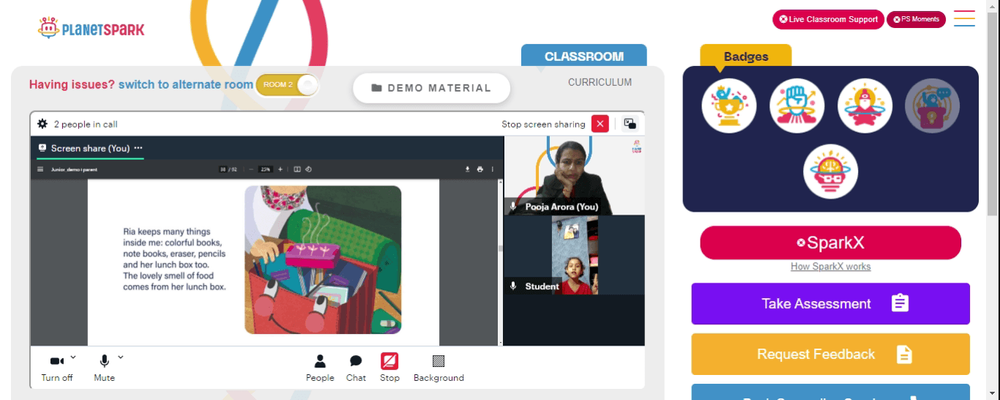1000x400 pixels.
Task: Click the Student video tile
Action: coord(574,255)
